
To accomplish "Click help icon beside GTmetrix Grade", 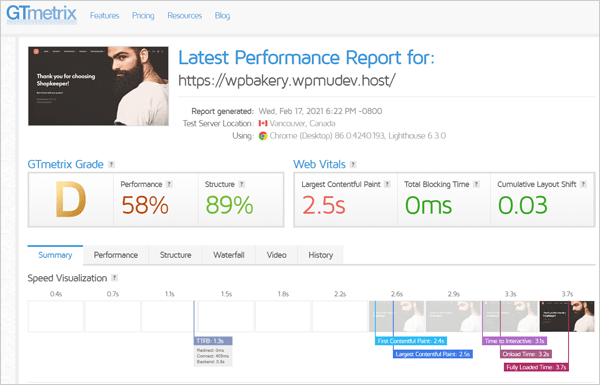I will click(111, 164).
